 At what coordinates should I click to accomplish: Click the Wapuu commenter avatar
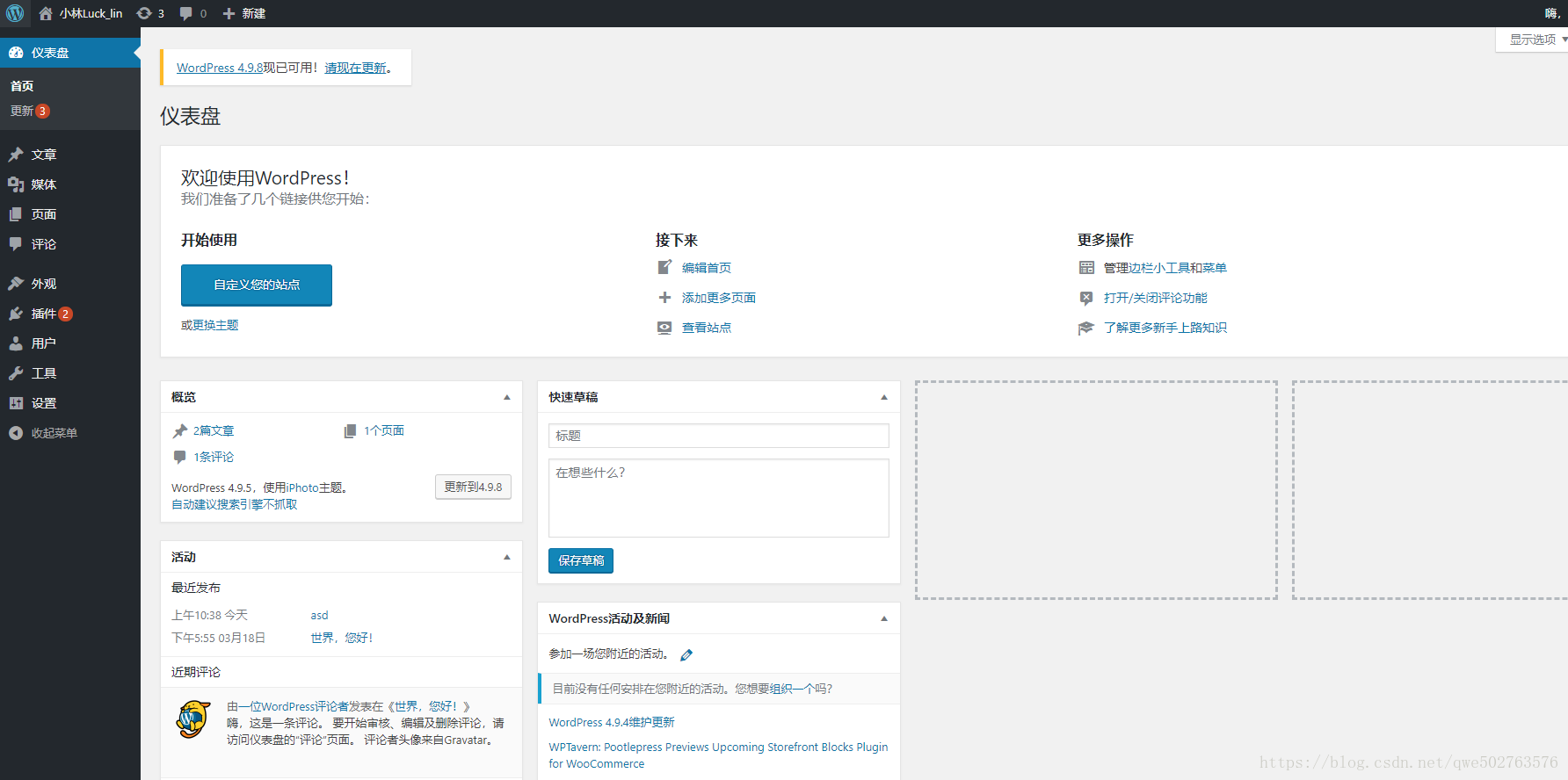point(193,719)
